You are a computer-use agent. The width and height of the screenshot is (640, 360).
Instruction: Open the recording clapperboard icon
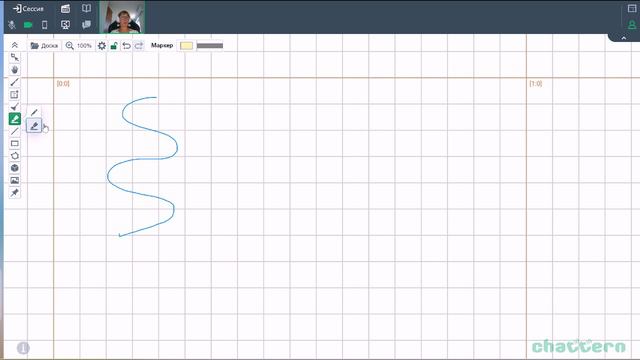tap(65, 8)
